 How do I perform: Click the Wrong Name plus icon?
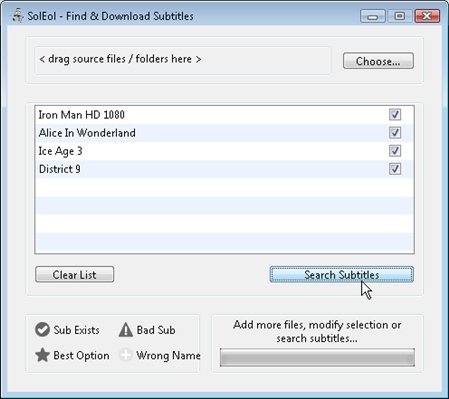(126, 355)
